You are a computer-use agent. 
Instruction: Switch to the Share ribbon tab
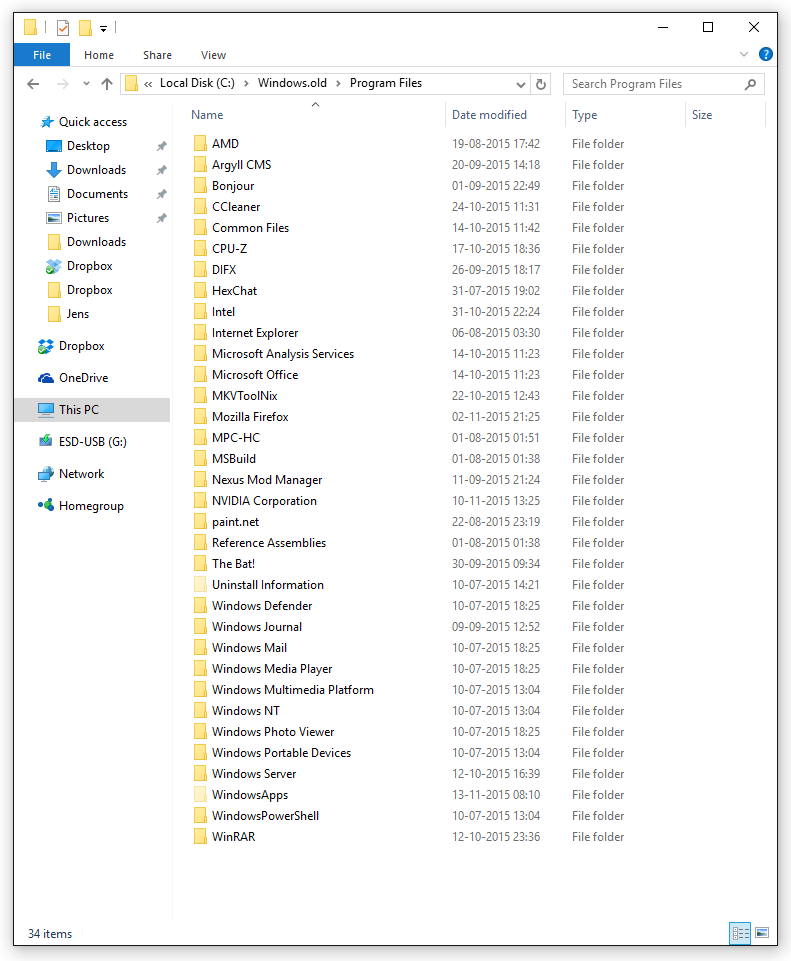tap(157, 55)
